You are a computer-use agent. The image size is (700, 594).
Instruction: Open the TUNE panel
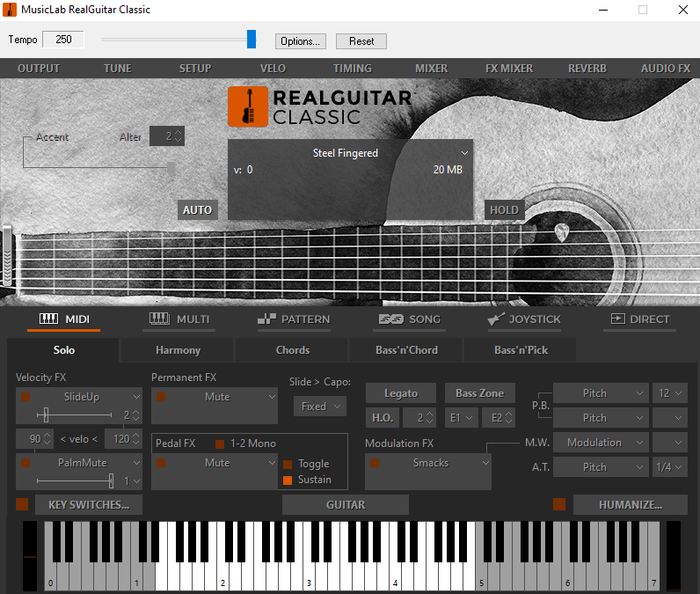[x=117, y=68]
